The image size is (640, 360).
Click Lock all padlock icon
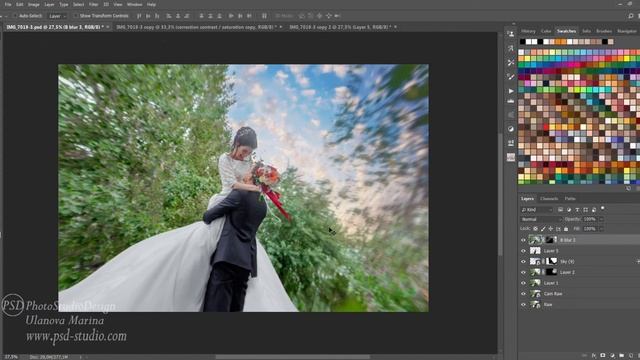click(566, 229)
